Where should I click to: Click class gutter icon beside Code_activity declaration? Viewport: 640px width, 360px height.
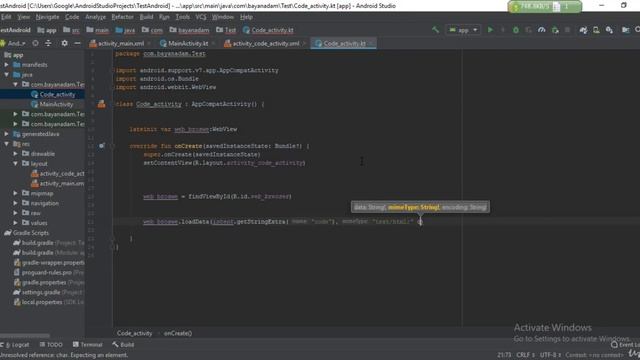(x=101, y=104)
